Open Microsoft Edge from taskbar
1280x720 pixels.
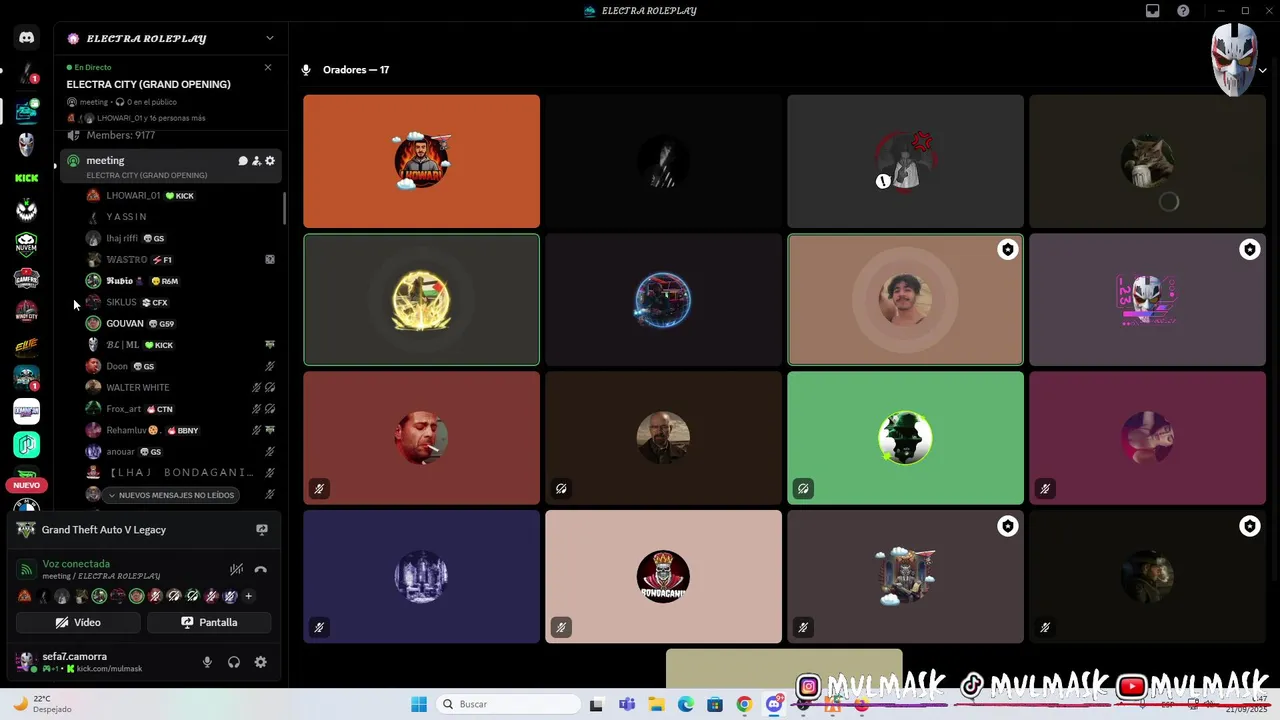pos(685,704)
